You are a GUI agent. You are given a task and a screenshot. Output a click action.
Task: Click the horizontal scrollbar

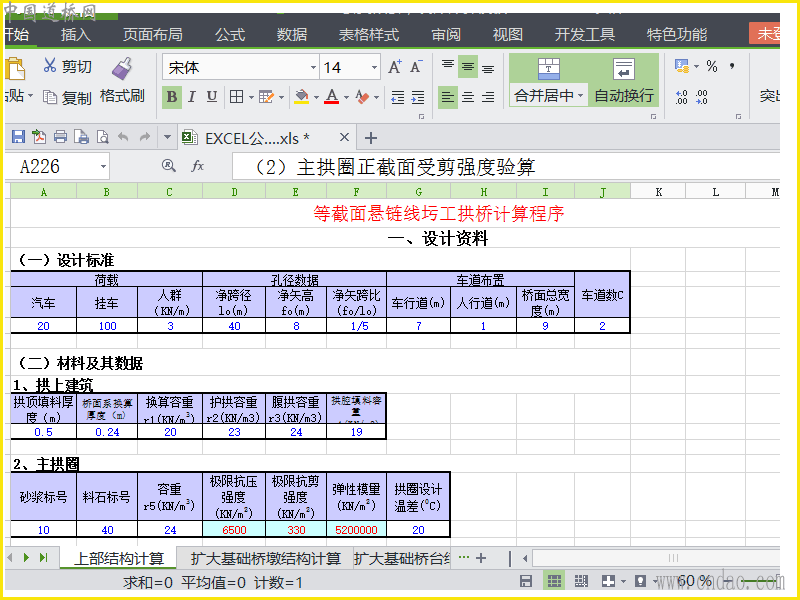(655, 558)
